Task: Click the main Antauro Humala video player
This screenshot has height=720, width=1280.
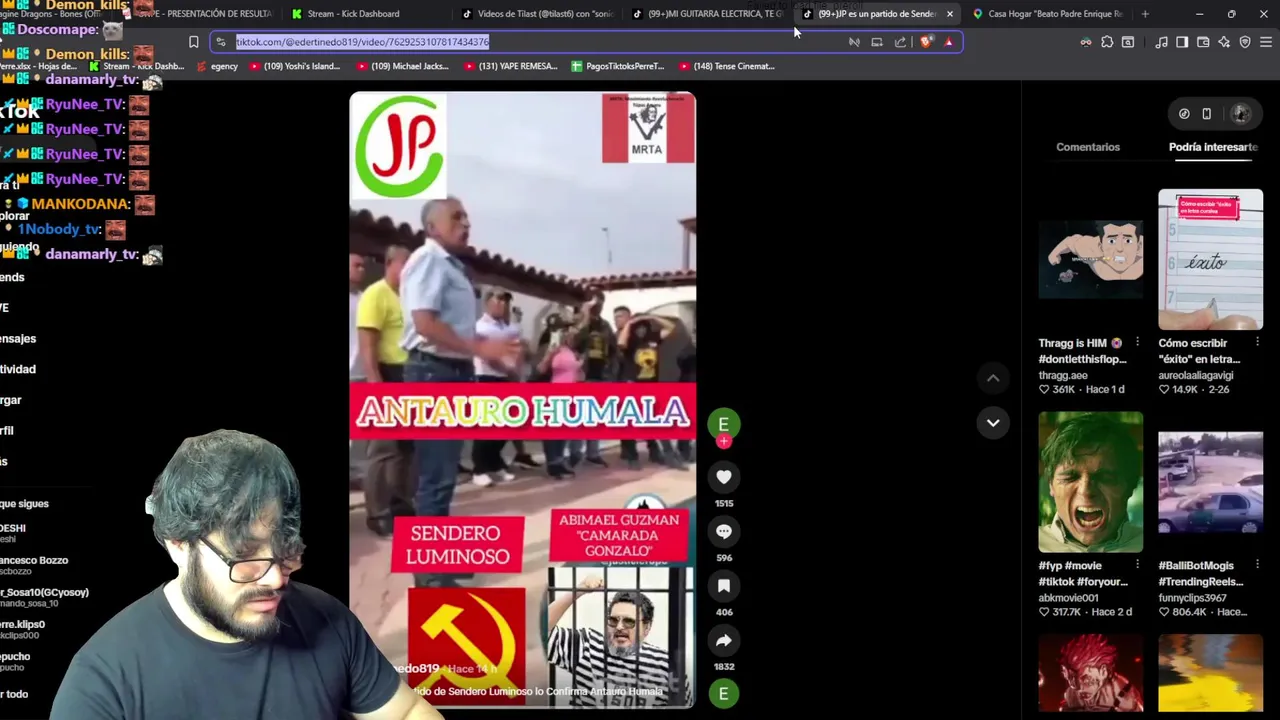Action: (x=522, y=400)
